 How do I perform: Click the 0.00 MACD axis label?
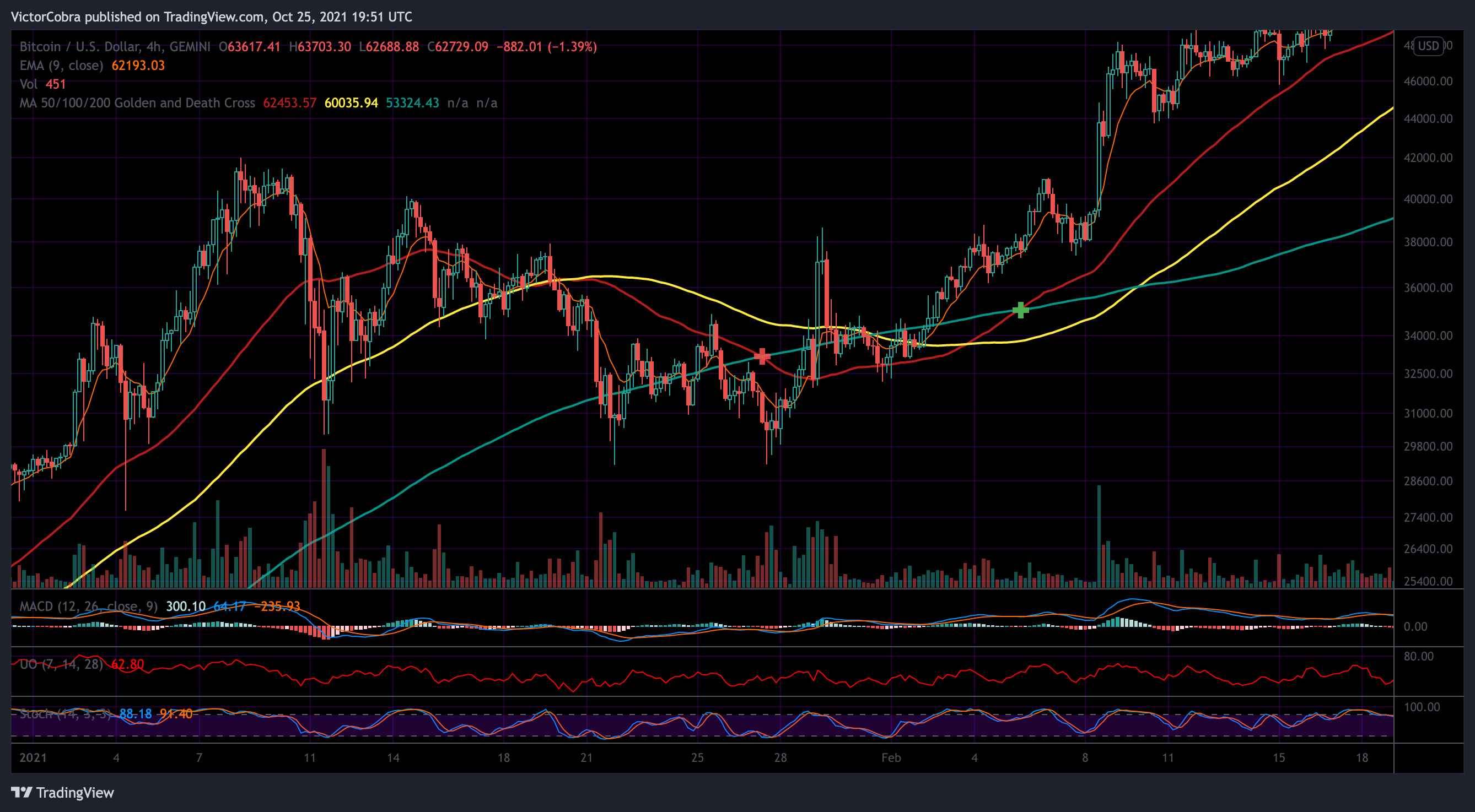pos(1415,626)
